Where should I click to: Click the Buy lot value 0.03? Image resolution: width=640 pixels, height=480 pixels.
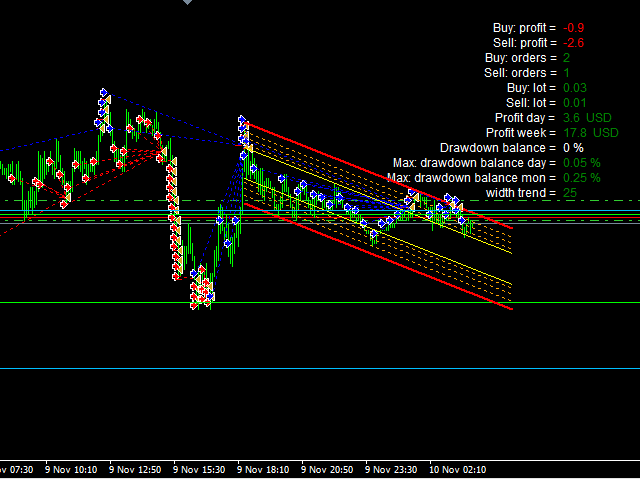point(575,88)
